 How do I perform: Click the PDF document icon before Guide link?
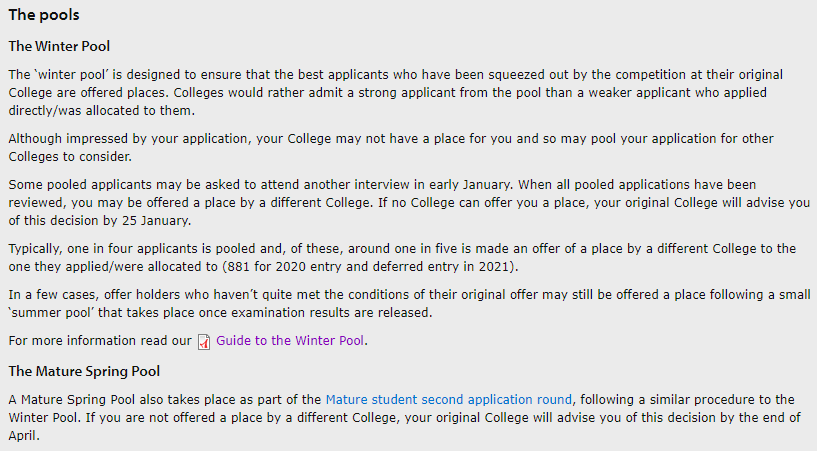coord(204,342)
